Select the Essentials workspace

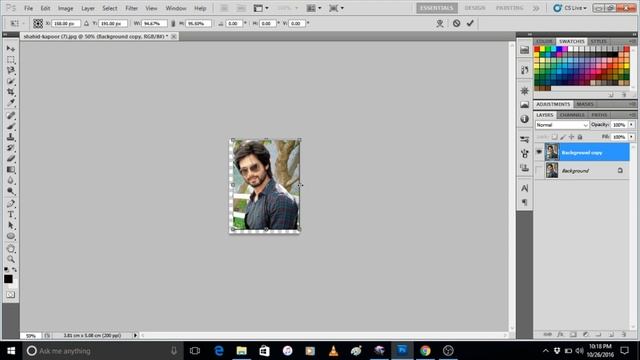pos(437,8)
